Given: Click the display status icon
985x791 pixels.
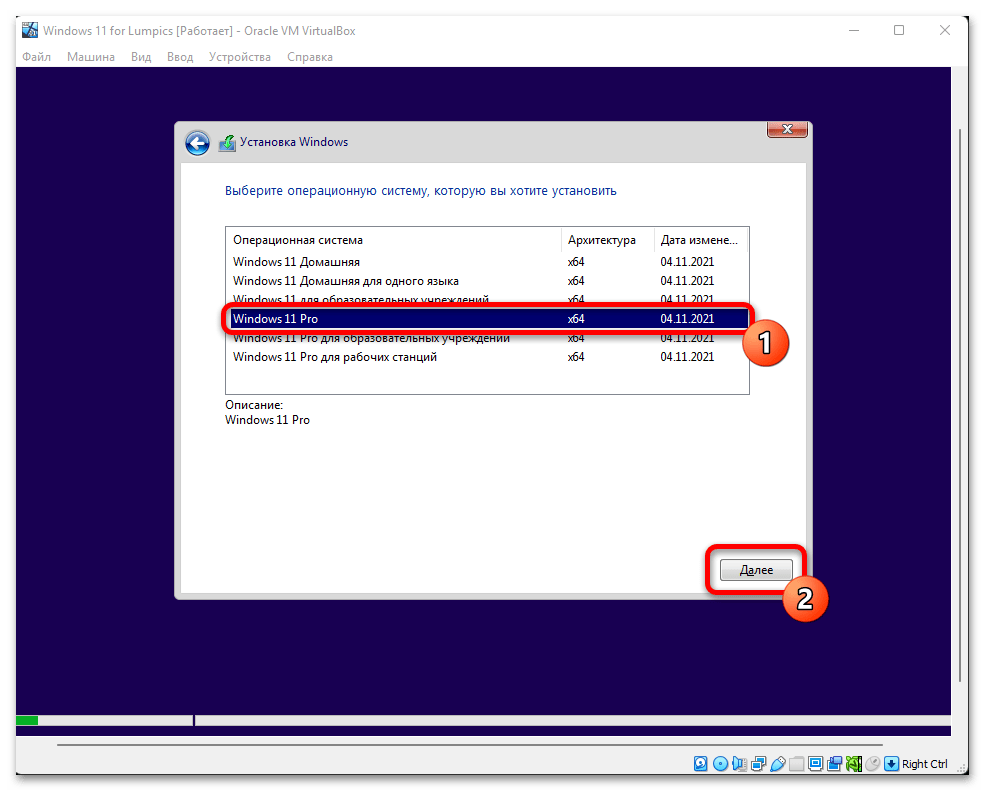Looking at the screenshot, I should [815, 764].
